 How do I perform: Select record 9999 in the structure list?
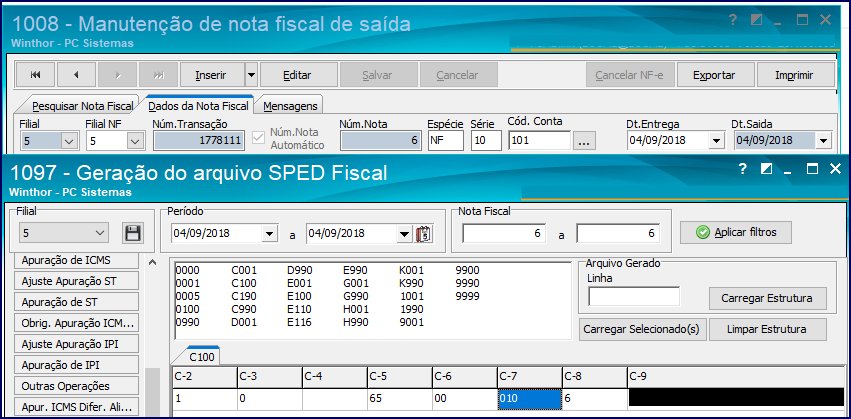tap(468, 296)
